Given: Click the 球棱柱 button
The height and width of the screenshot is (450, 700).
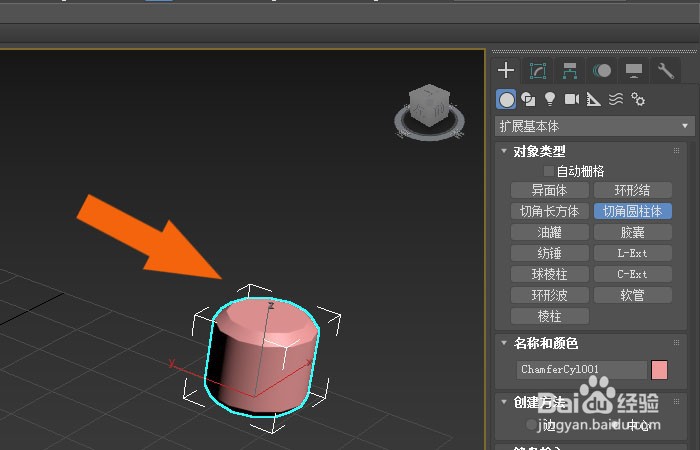Looking at the screenshot, I should tap(550, 274).
